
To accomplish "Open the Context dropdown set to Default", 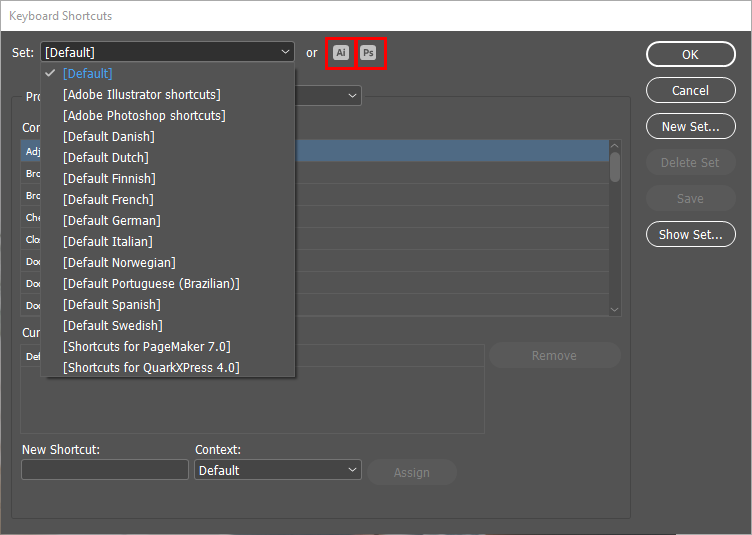I will pos(278,470).
